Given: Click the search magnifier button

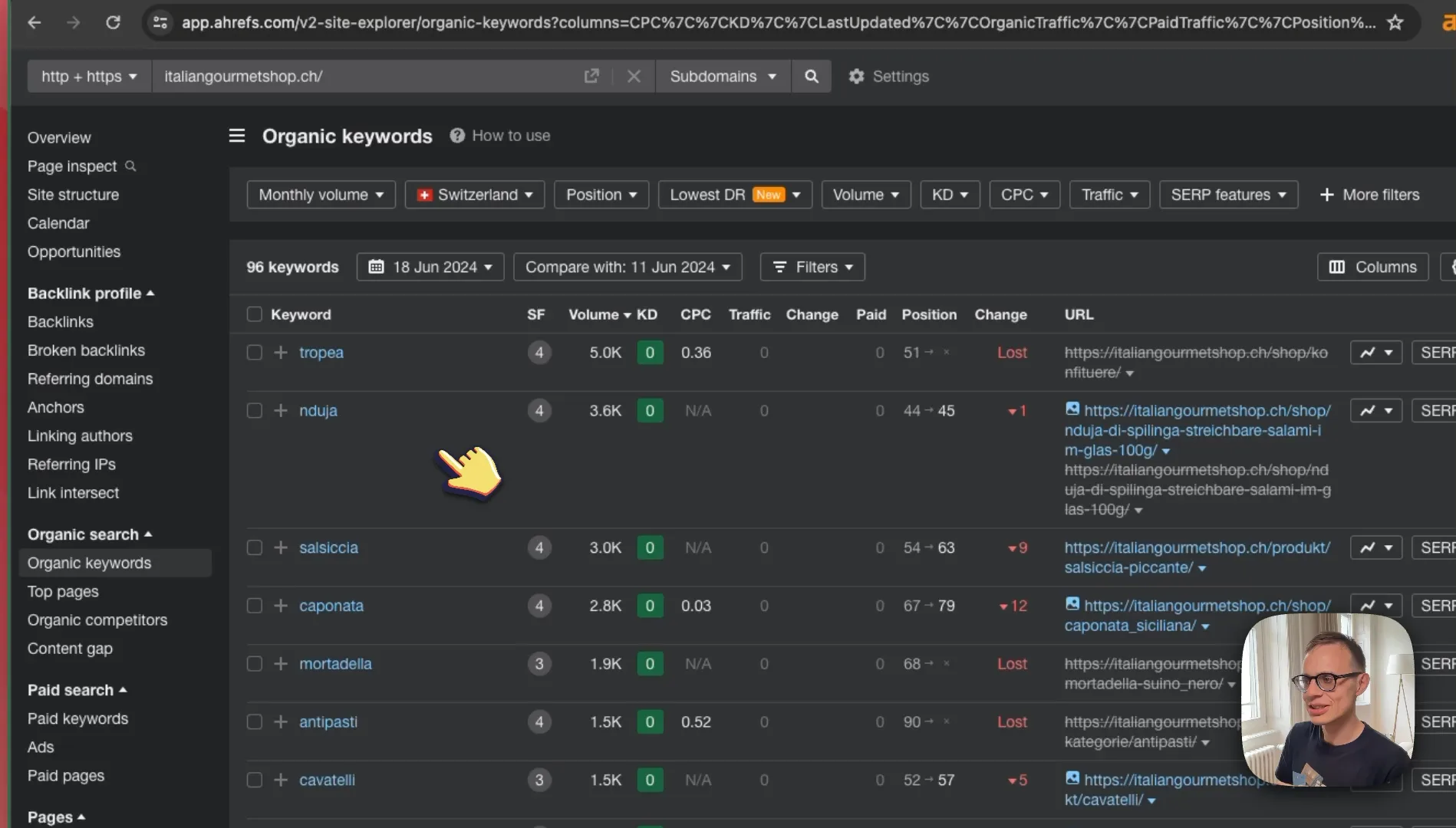Looking at the screenshot, I should [811, 76].
